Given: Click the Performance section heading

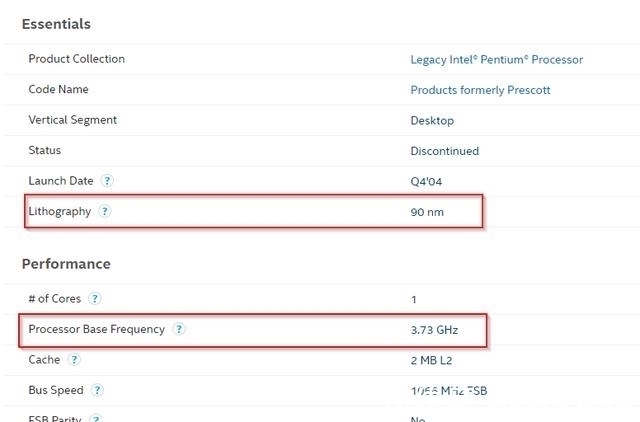Looking at the screenshot, I should (66, 264).
